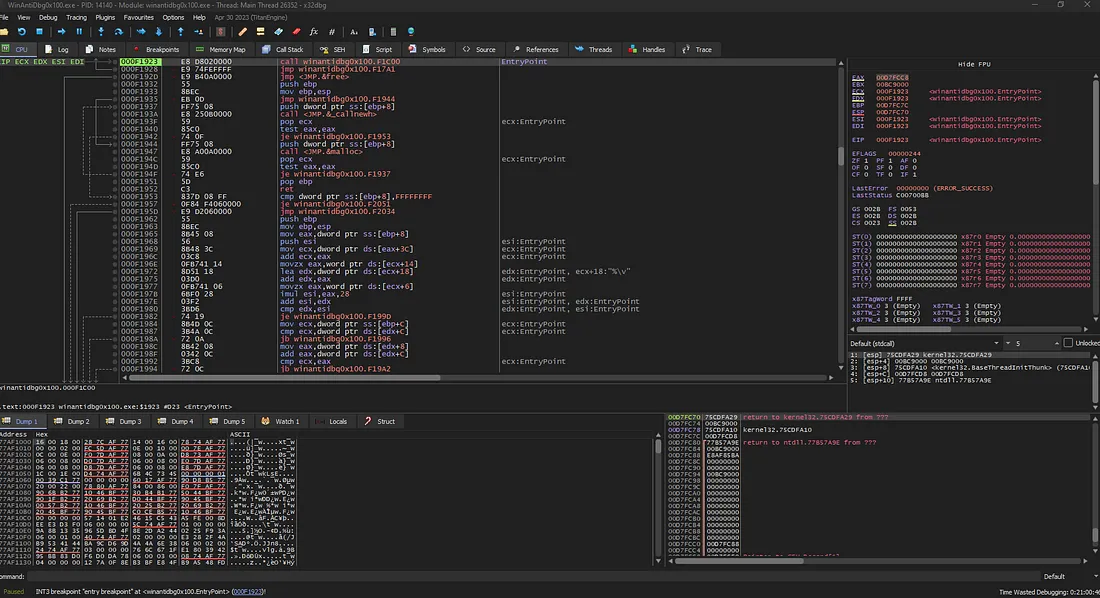Switch to the Dump 3 tab
The height and width of the screenshot is (598, 1100).
coord(129,421)
